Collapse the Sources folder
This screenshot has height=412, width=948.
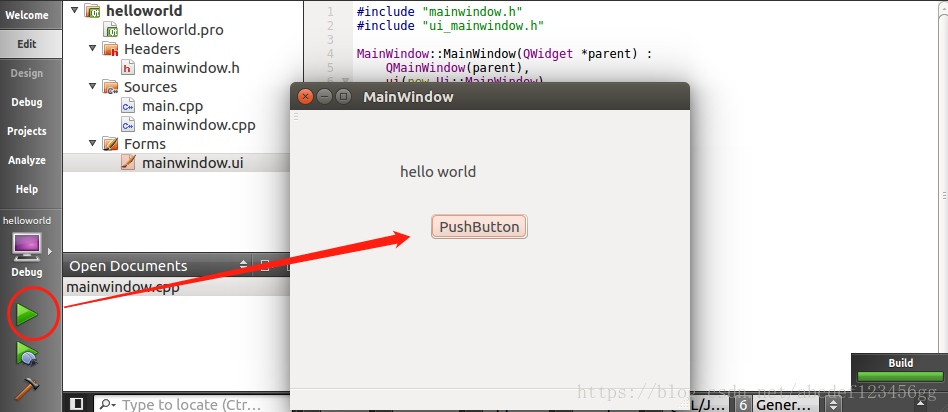click(93, 86)
